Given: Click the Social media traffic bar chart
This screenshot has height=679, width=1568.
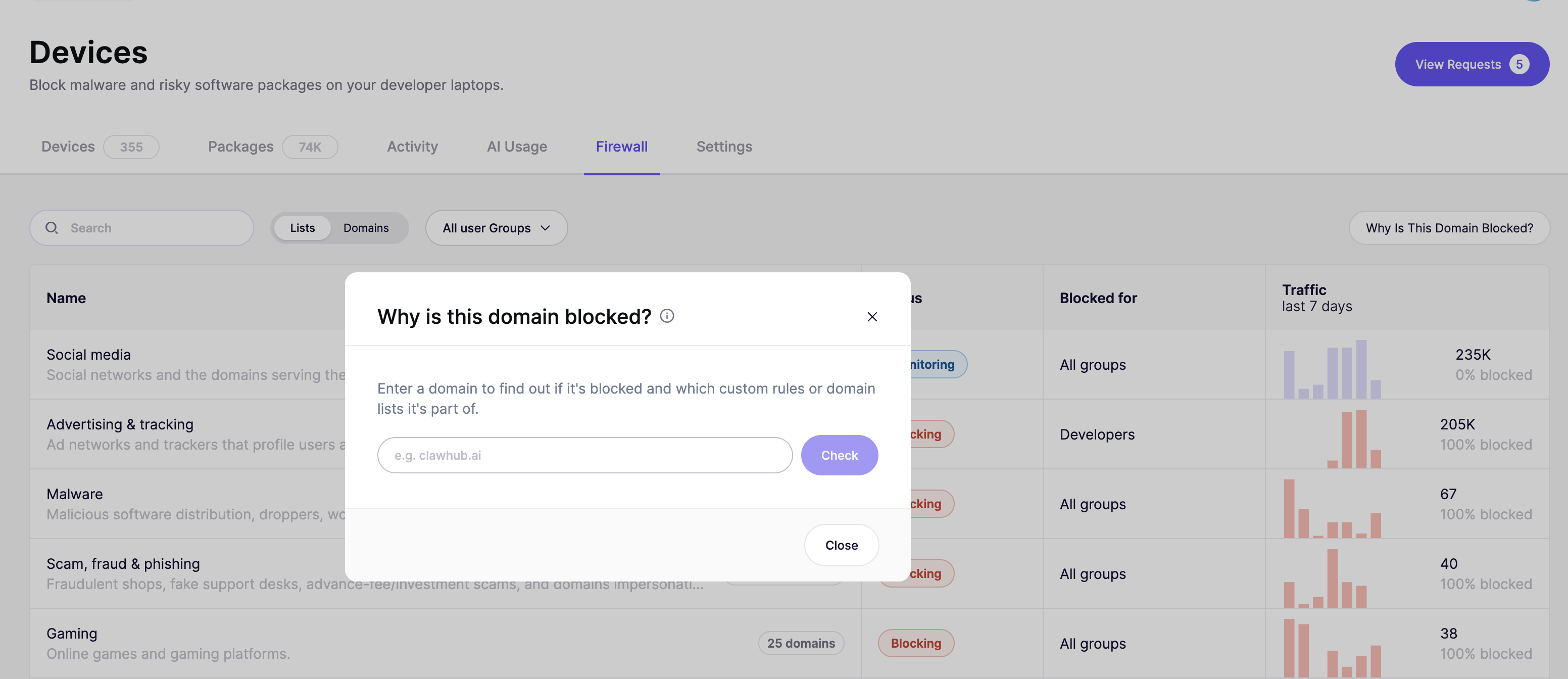Looking at the screenshot, I should coord(1332,369).
